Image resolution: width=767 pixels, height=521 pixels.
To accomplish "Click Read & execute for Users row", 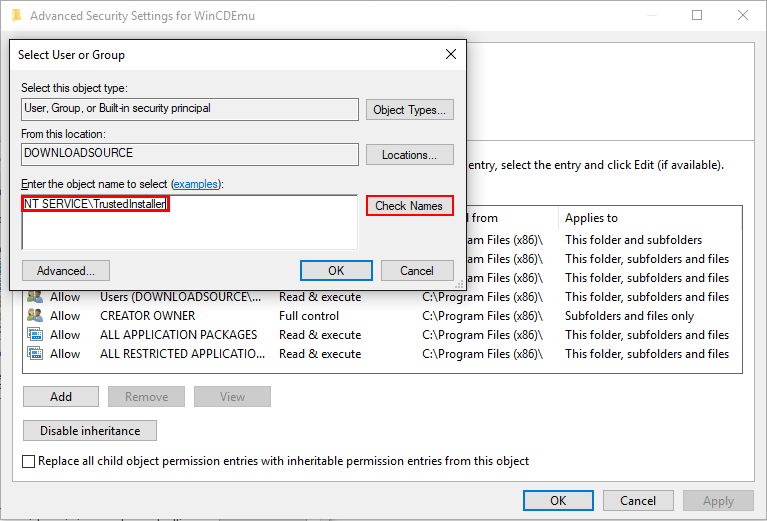I will point(320,297).
